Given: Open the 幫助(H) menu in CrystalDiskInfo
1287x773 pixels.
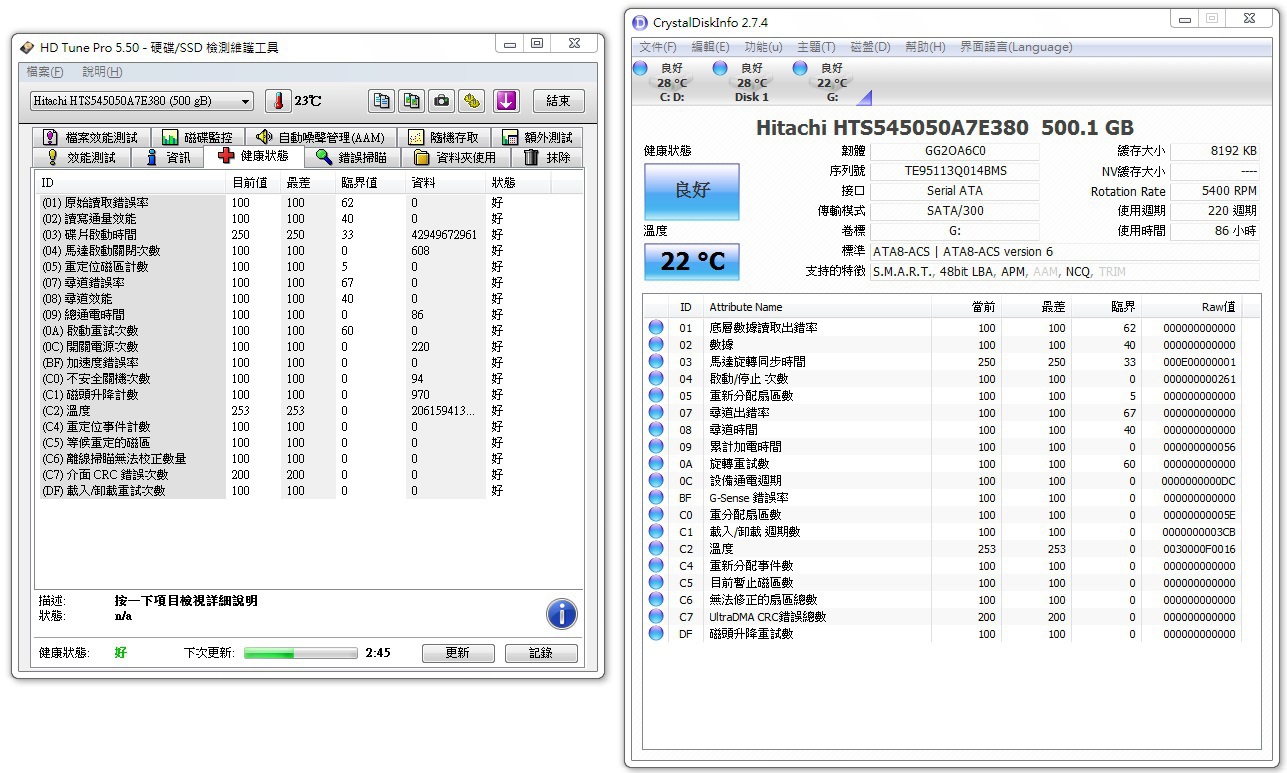Looking at the screenshot, I should pyautogui.click(x=924, y=47).
